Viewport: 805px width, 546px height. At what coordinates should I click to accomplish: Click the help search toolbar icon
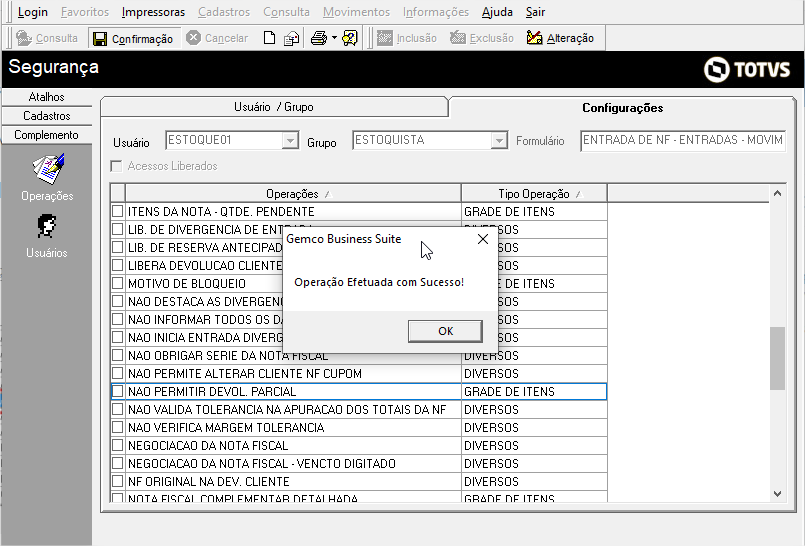[x=350, y=38]
